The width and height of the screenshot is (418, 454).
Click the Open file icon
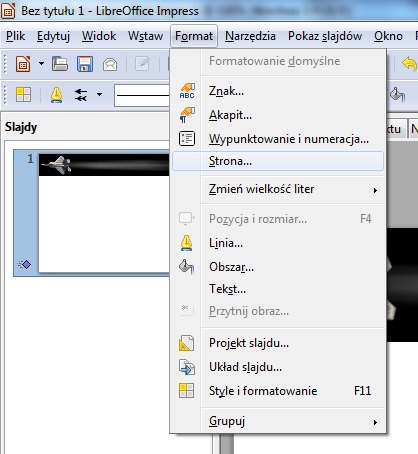point(60,63)
